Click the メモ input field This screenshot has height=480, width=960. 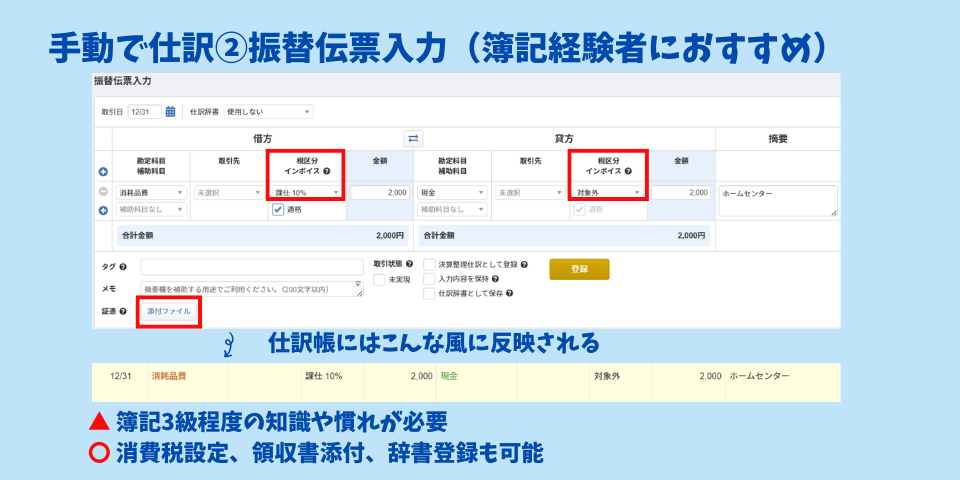pos(252,289)
